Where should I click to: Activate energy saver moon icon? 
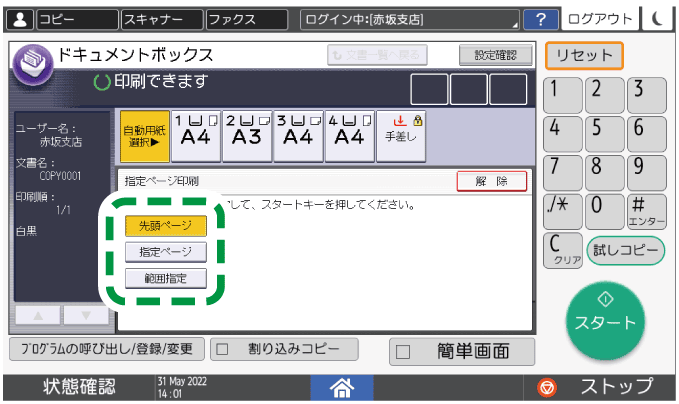click(x=657, y=19)
